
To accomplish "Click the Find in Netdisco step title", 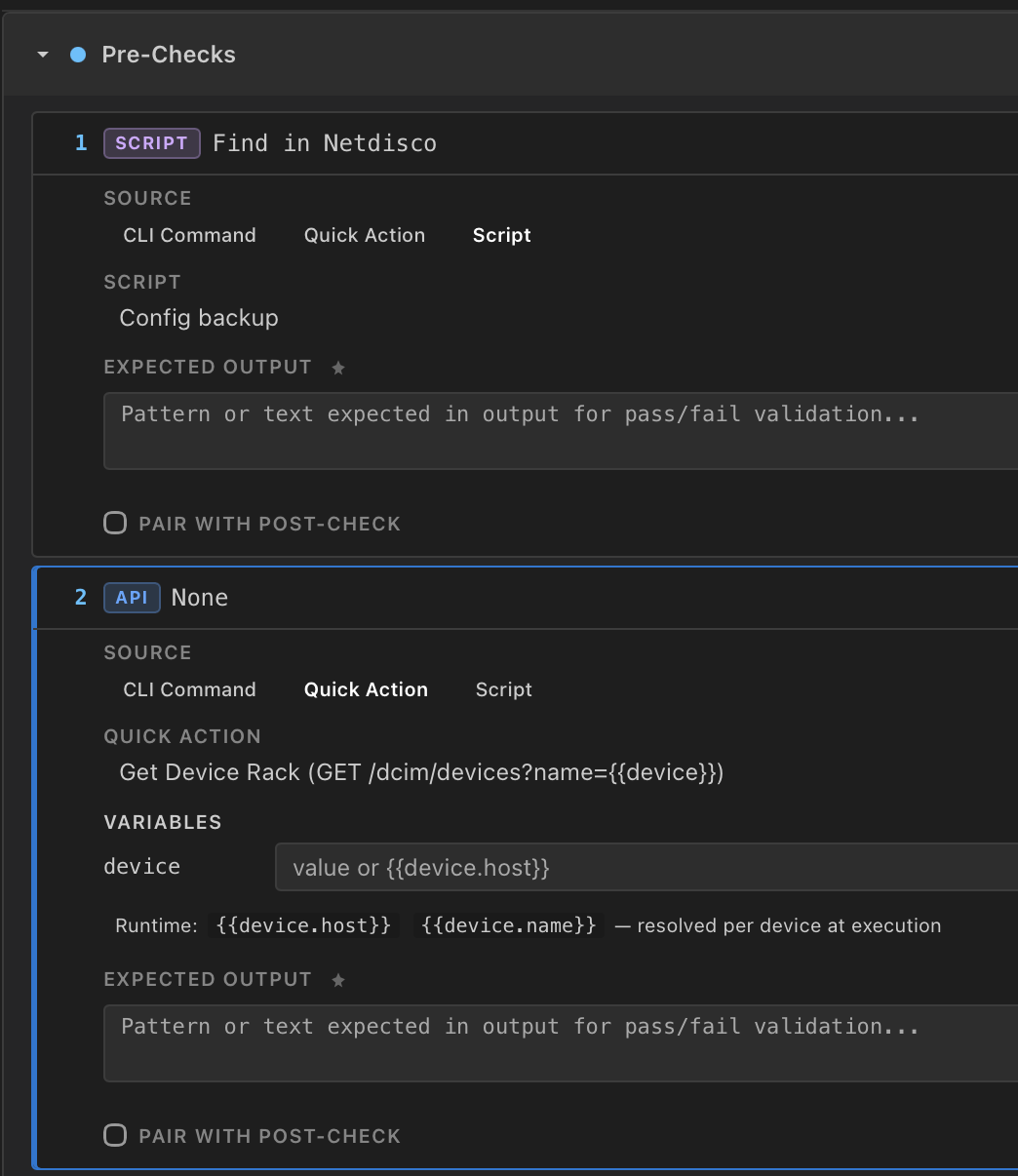I will tap(324, 143).
